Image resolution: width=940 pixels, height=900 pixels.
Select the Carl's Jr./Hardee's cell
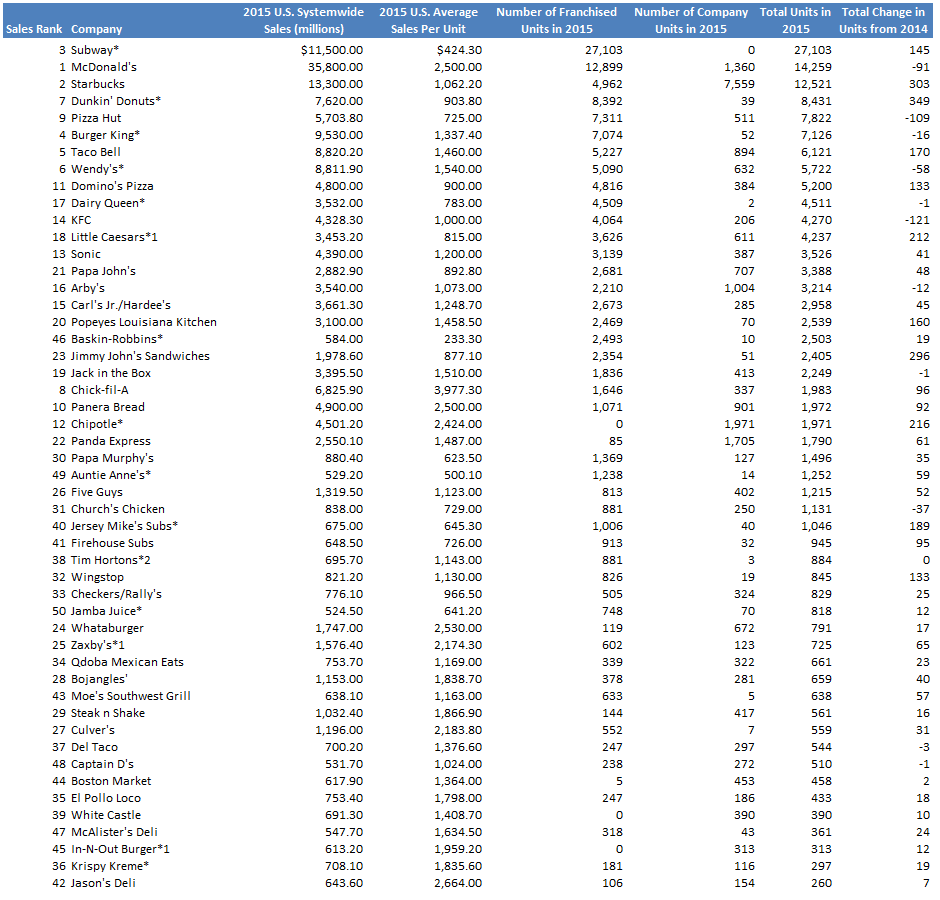pos(120,305)
